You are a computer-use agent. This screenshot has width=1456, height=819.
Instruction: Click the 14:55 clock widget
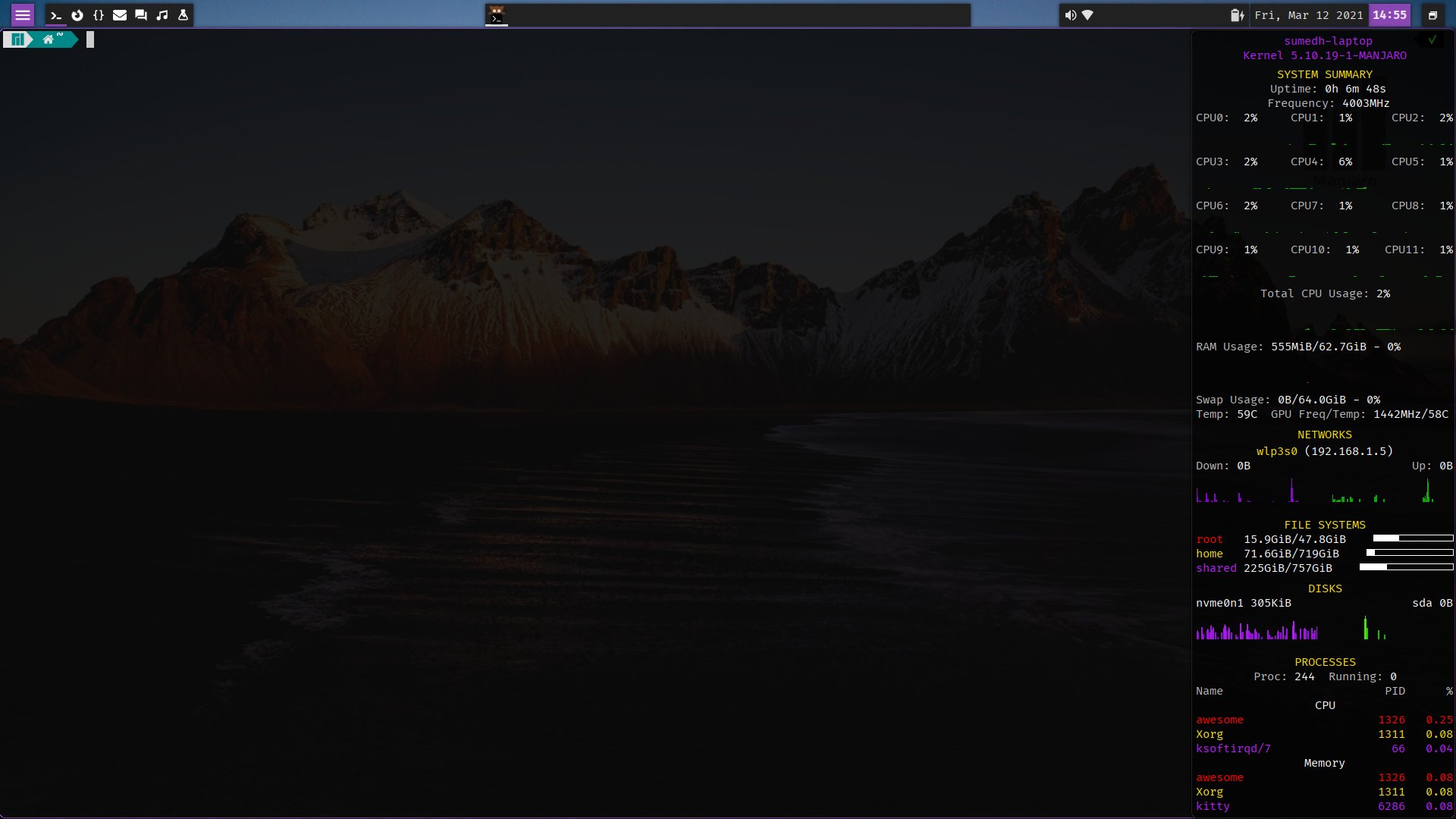1389,15
